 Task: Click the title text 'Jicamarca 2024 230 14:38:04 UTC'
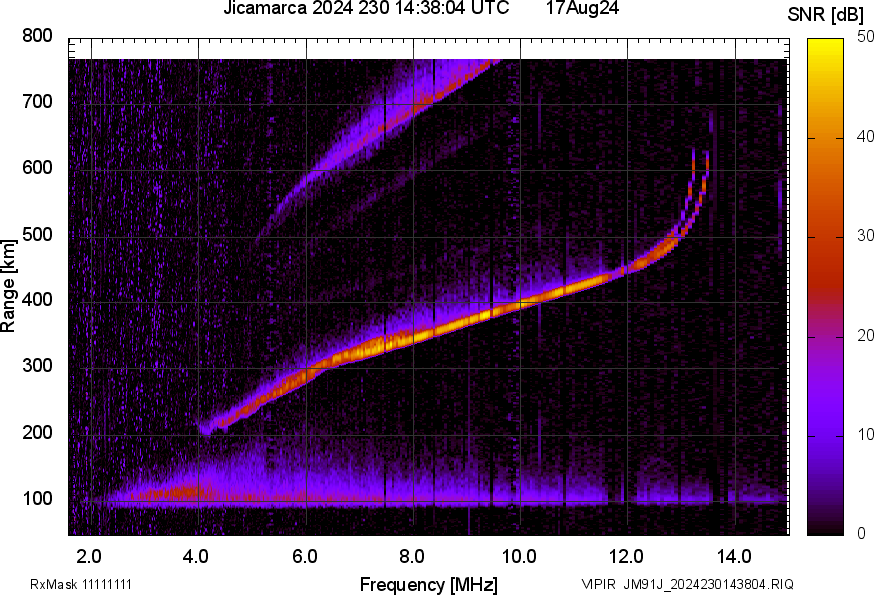(366, 8)
